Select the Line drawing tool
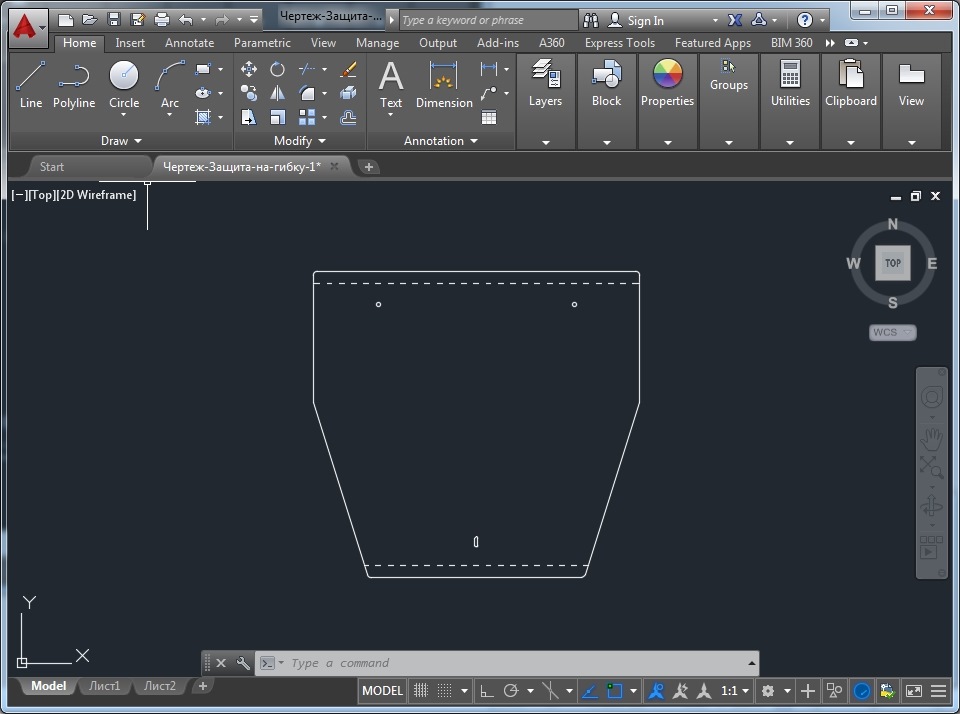Screen dimensions: 960x714 coord(31,84)
